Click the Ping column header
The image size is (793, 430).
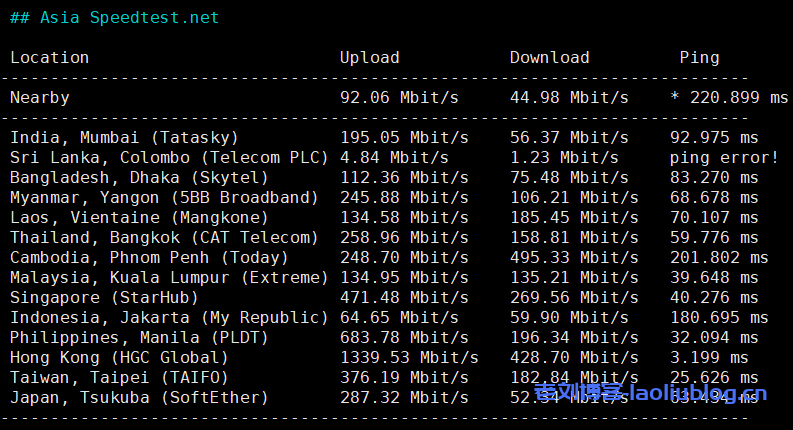(699, 58)
